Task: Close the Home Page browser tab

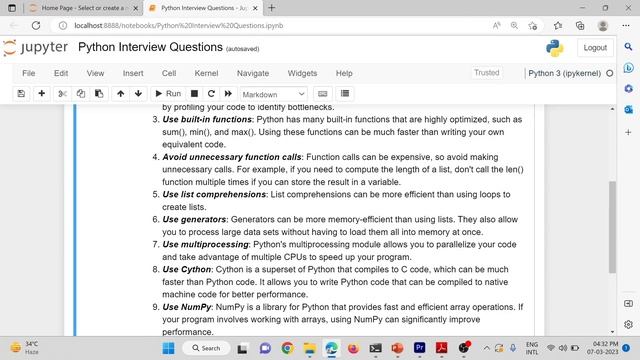Action: pos(136,8)
